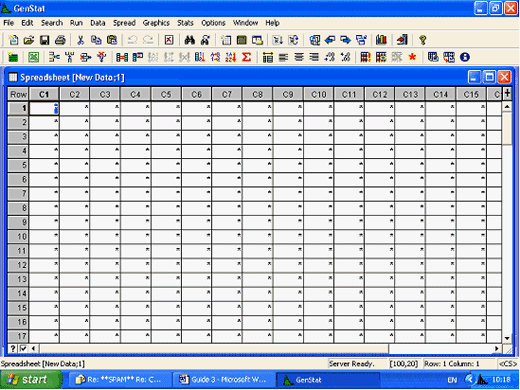Viewport: 520px width, 390px height.
Task: Click the blue right arrow window icon
Action: tap(346, 40)
